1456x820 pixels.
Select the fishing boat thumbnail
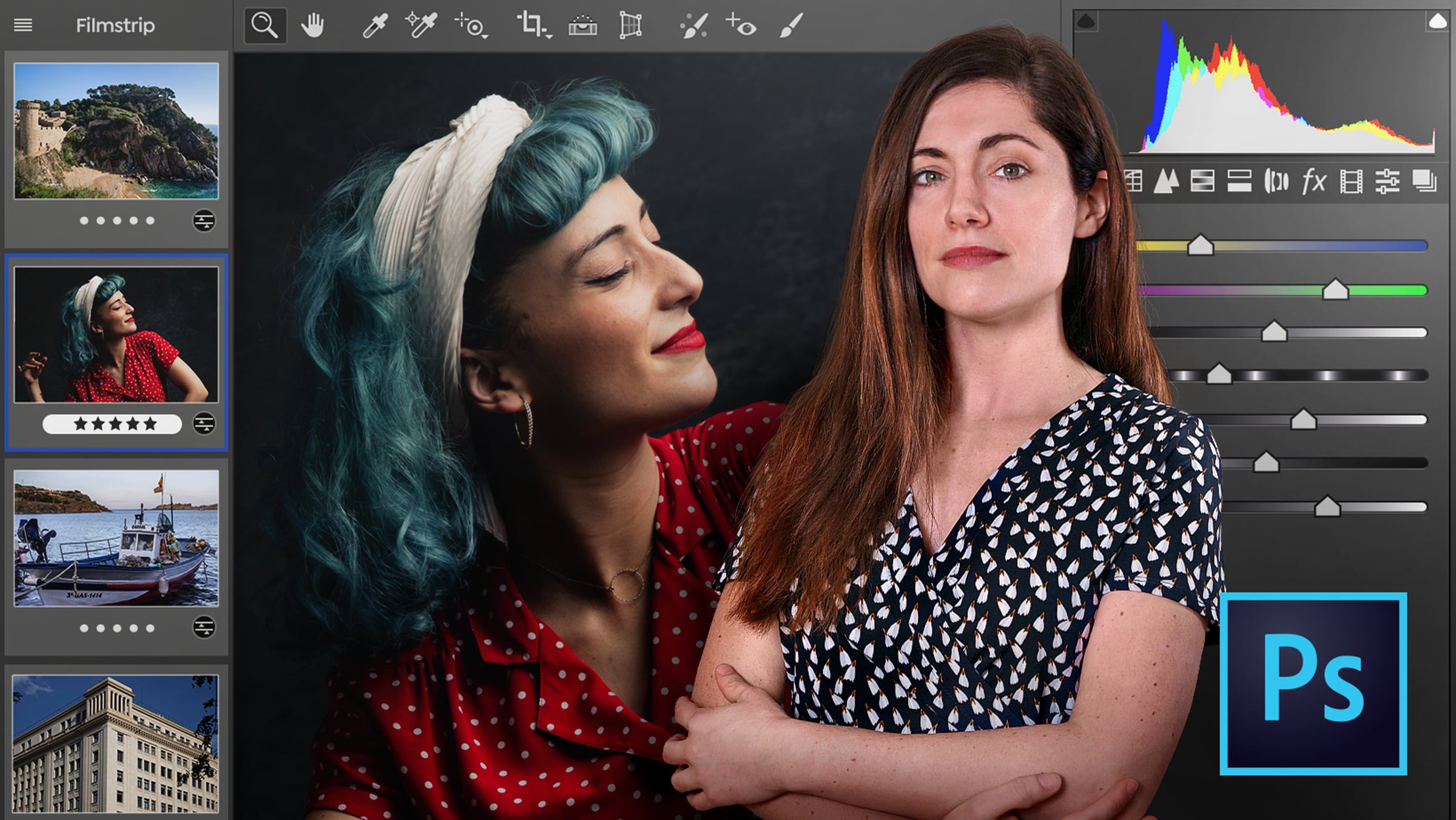pos(116,538)
